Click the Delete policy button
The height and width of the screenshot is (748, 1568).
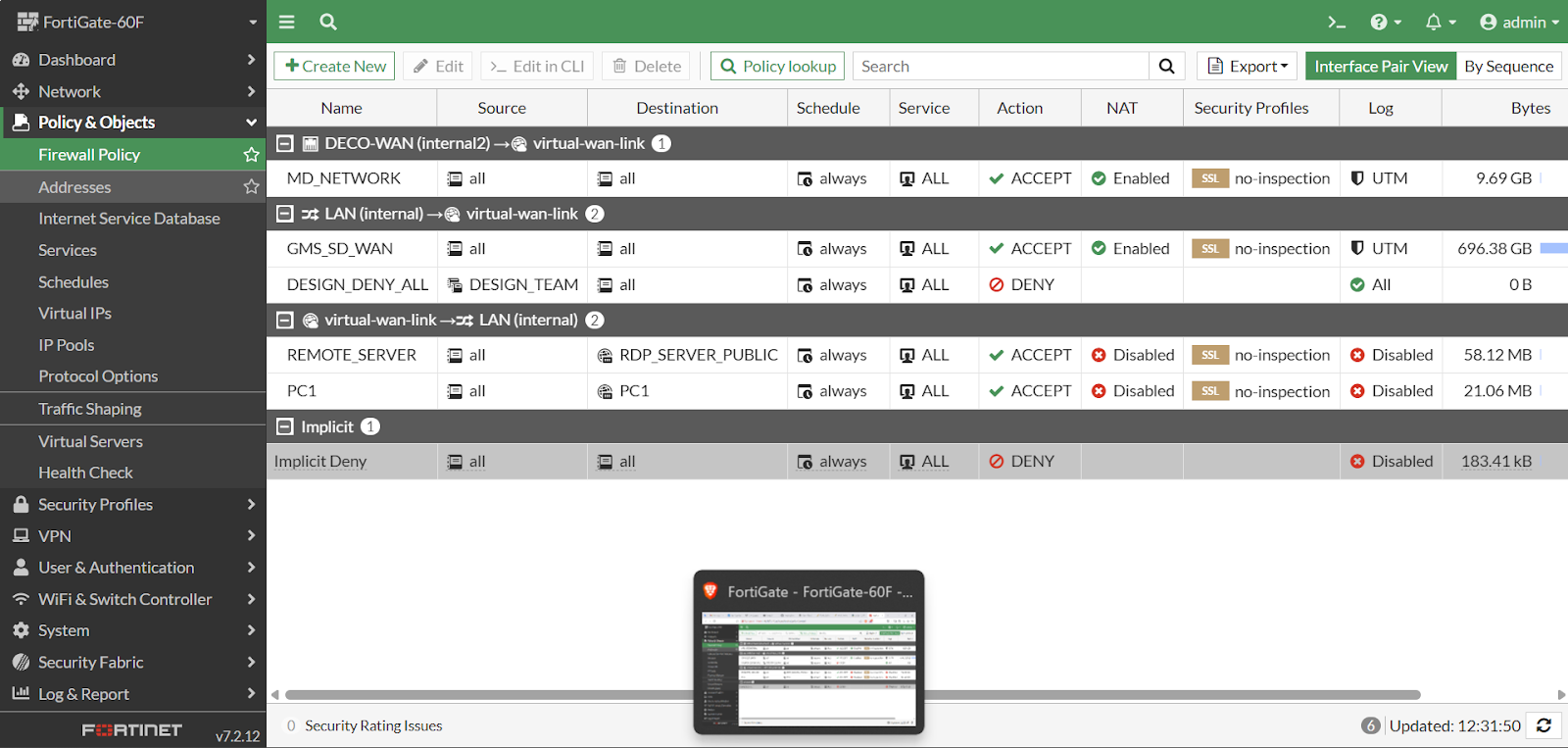[647, 66]
